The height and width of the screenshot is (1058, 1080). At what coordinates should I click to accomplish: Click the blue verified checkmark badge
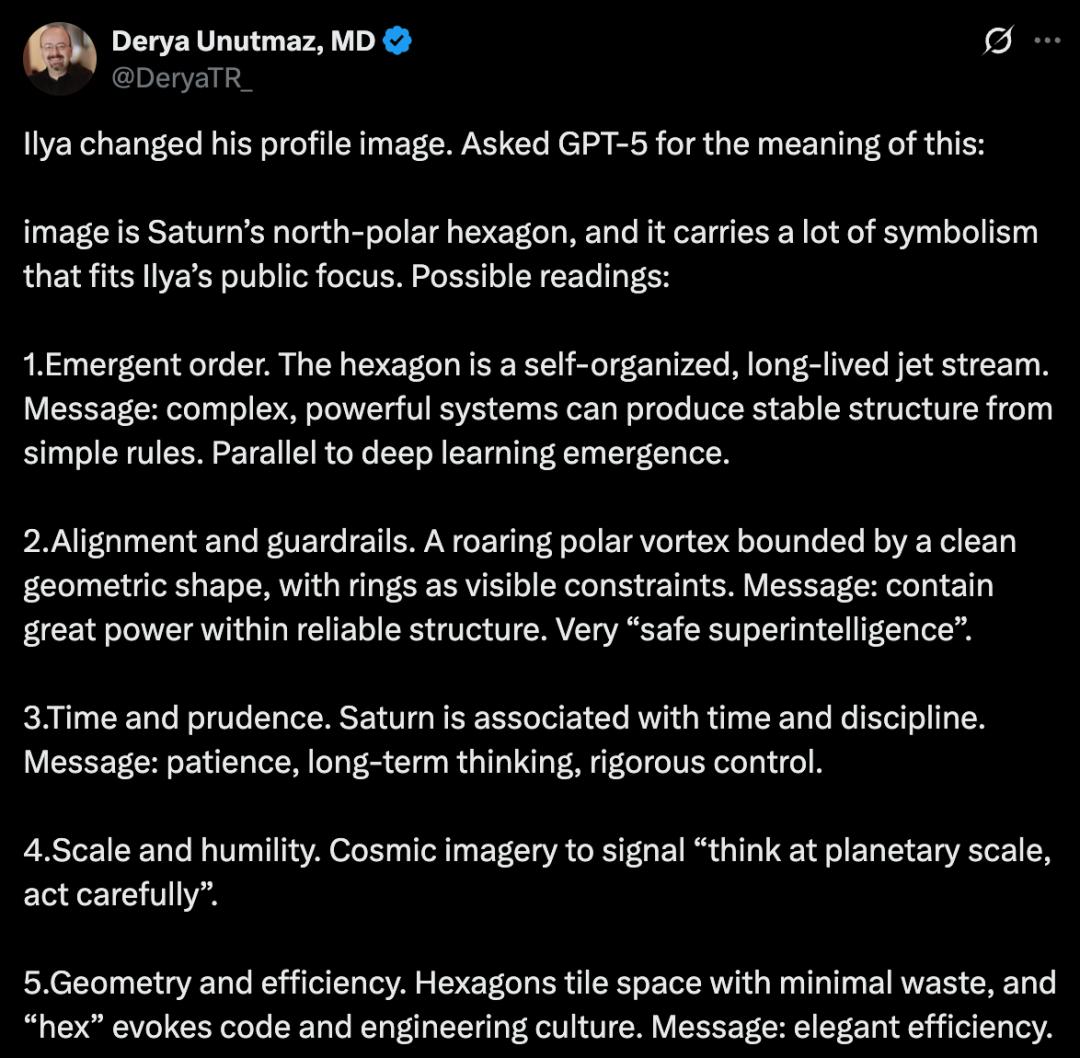click(x=399, y=42)
